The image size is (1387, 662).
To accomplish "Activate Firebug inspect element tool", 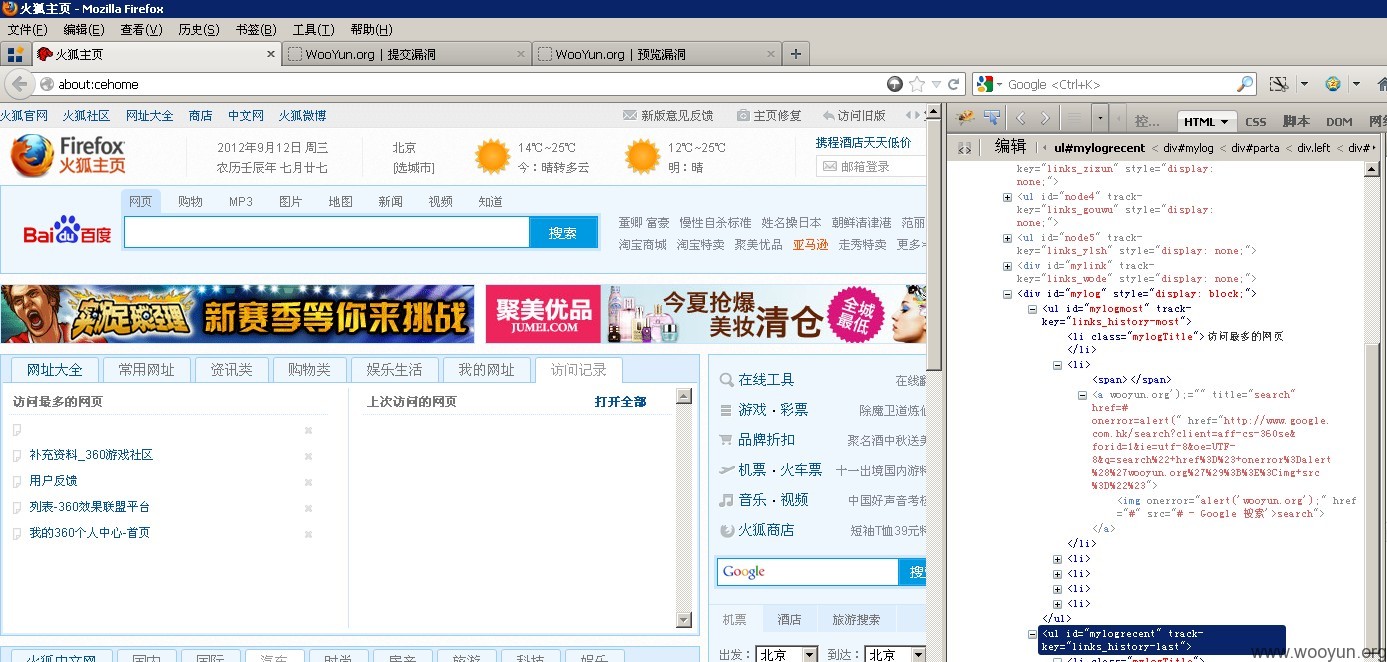I will [x=992, y=119].
